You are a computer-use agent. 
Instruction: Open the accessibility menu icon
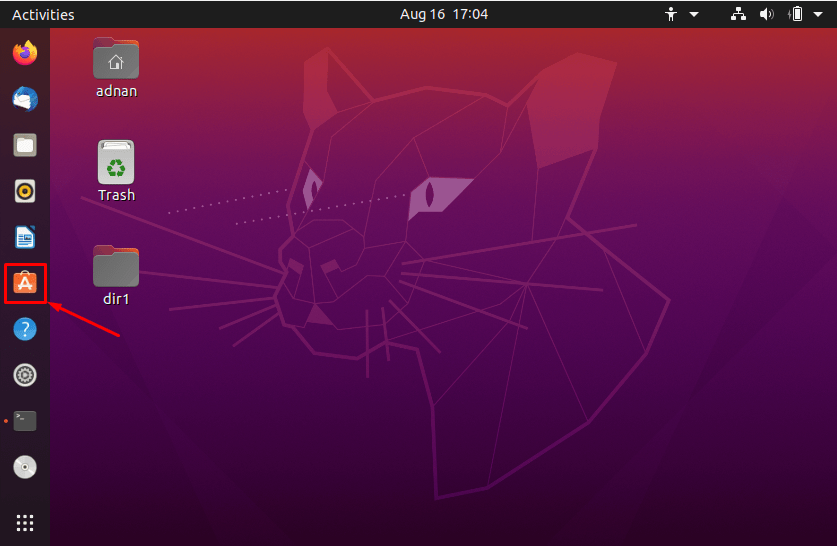(671, 14)
